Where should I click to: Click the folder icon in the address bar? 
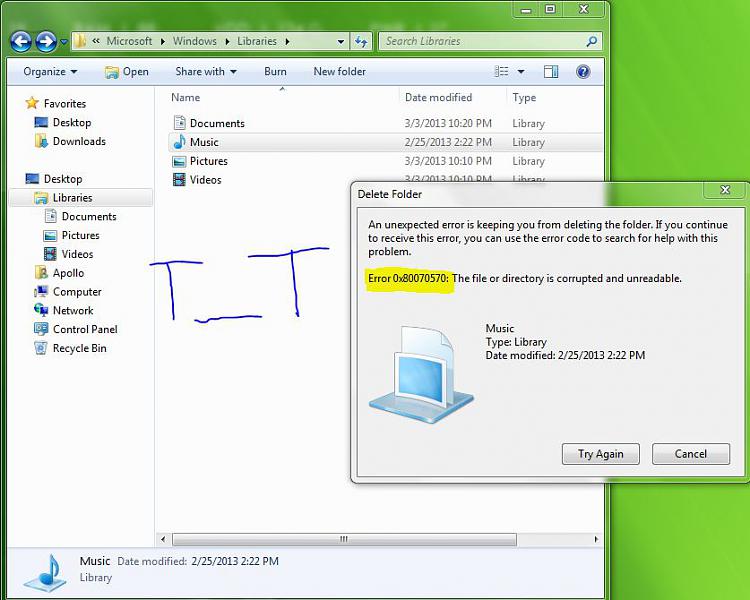tap(80, 41)
